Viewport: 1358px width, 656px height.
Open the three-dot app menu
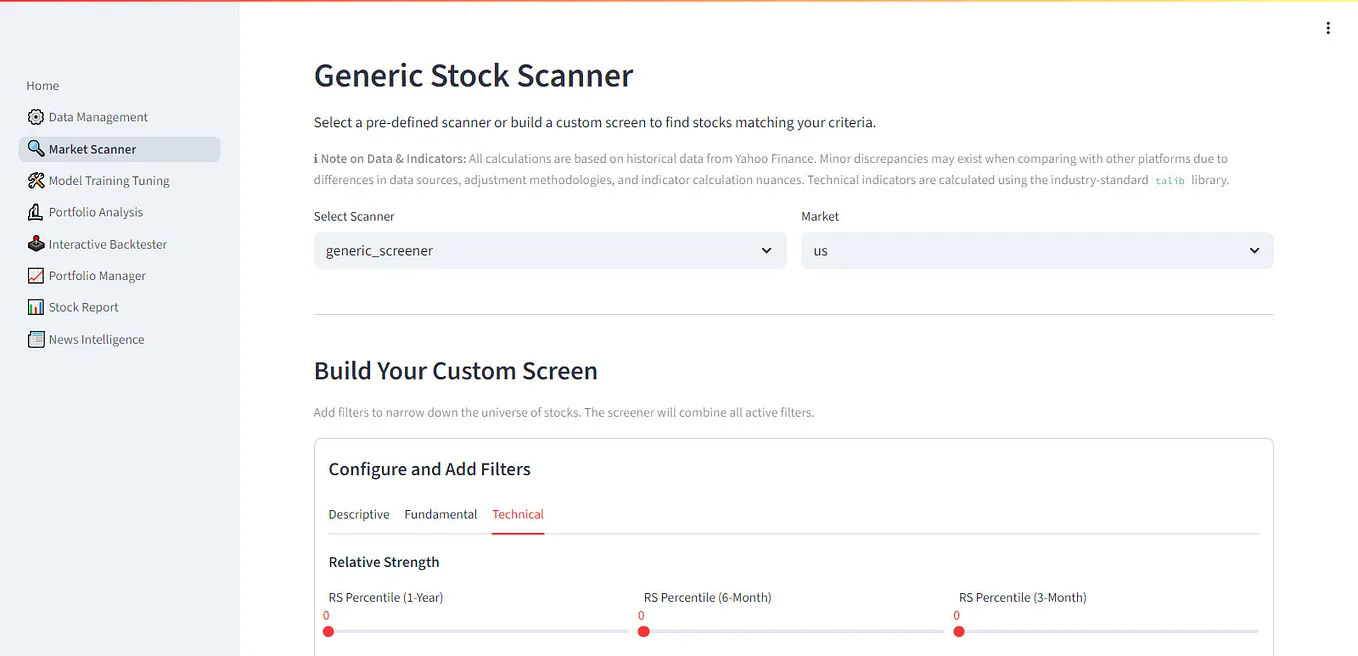1328,27
